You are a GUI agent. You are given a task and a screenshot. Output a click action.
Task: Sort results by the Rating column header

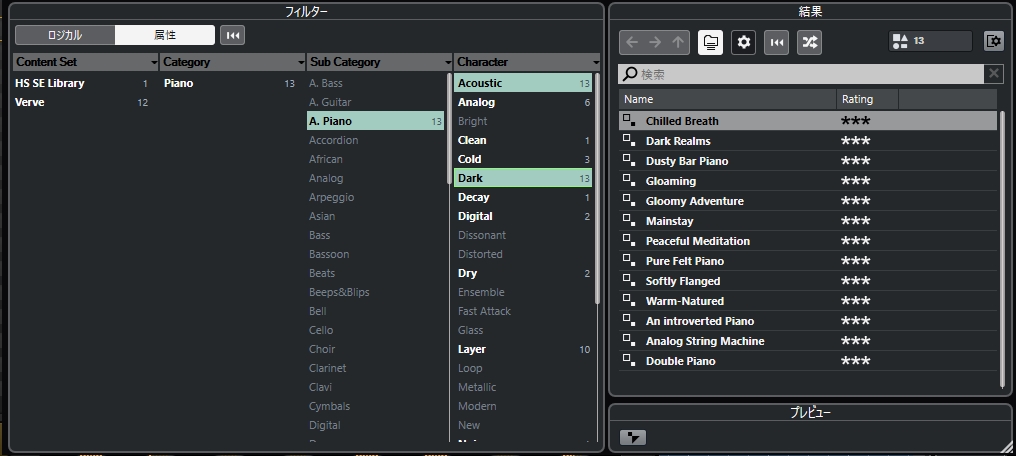point(866,99)
